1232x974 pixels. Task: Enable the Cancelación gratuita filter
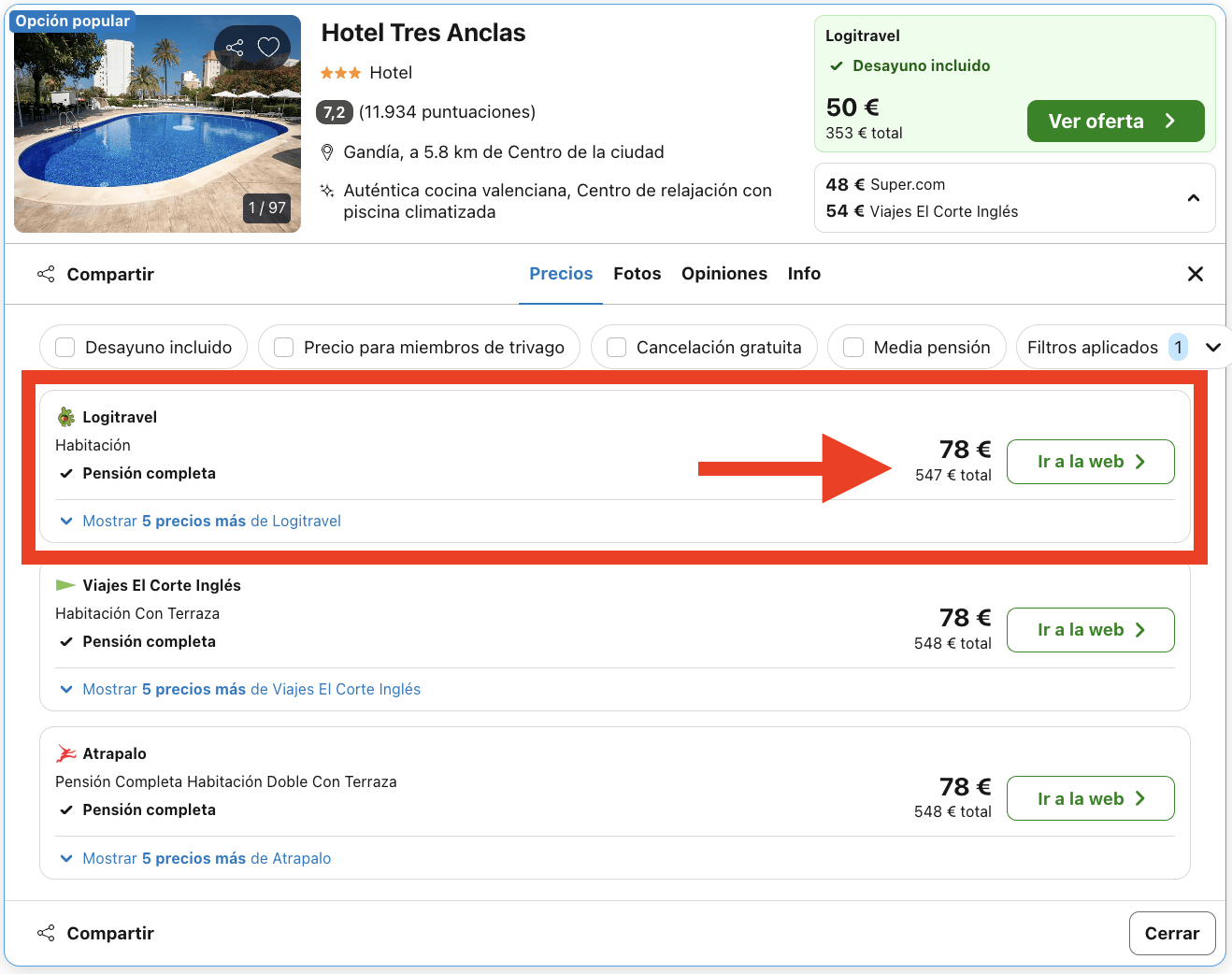(x=616, y=347)
